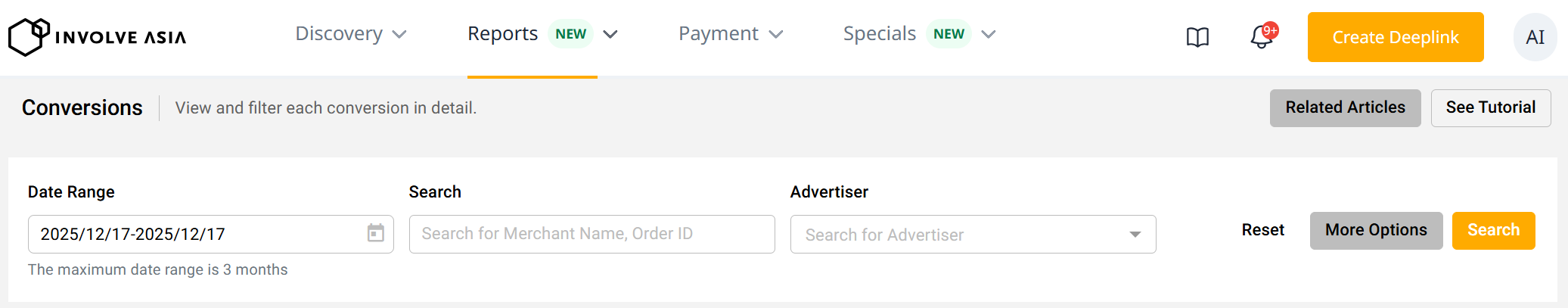Expand the Payment menu chevron
This screenshot has height=308, width=1568.
776,35
